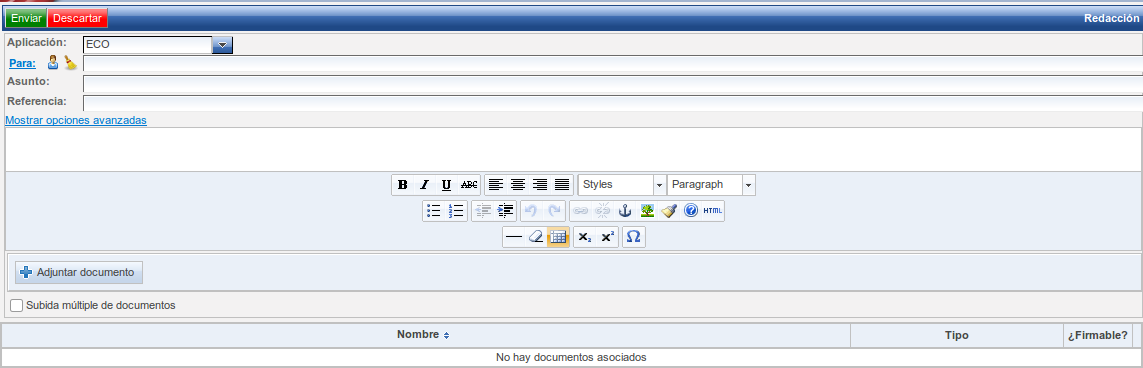
Task: Toggle underline formatting
Action: [x=446, y=185]
